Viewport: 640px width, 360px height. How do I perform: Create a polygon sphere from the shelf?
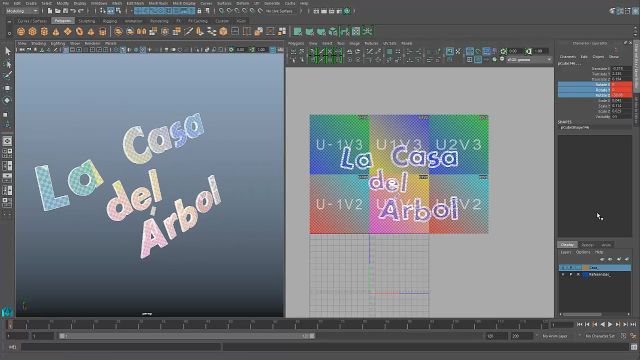[21, 31]
